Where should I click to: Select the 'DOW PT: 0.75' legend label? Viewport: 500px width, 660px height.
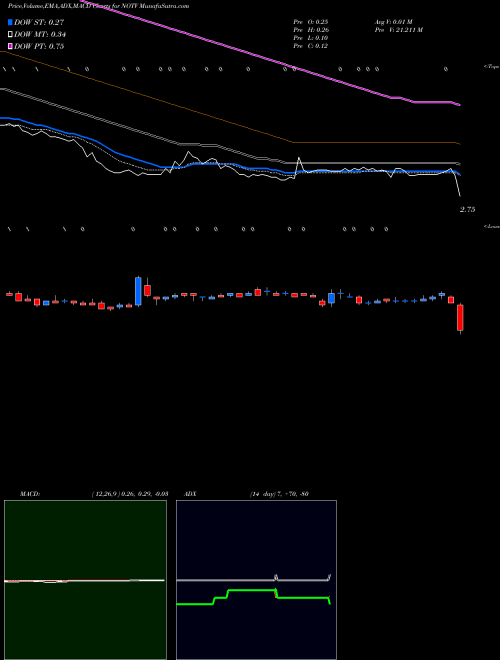(x=39, y=46)
